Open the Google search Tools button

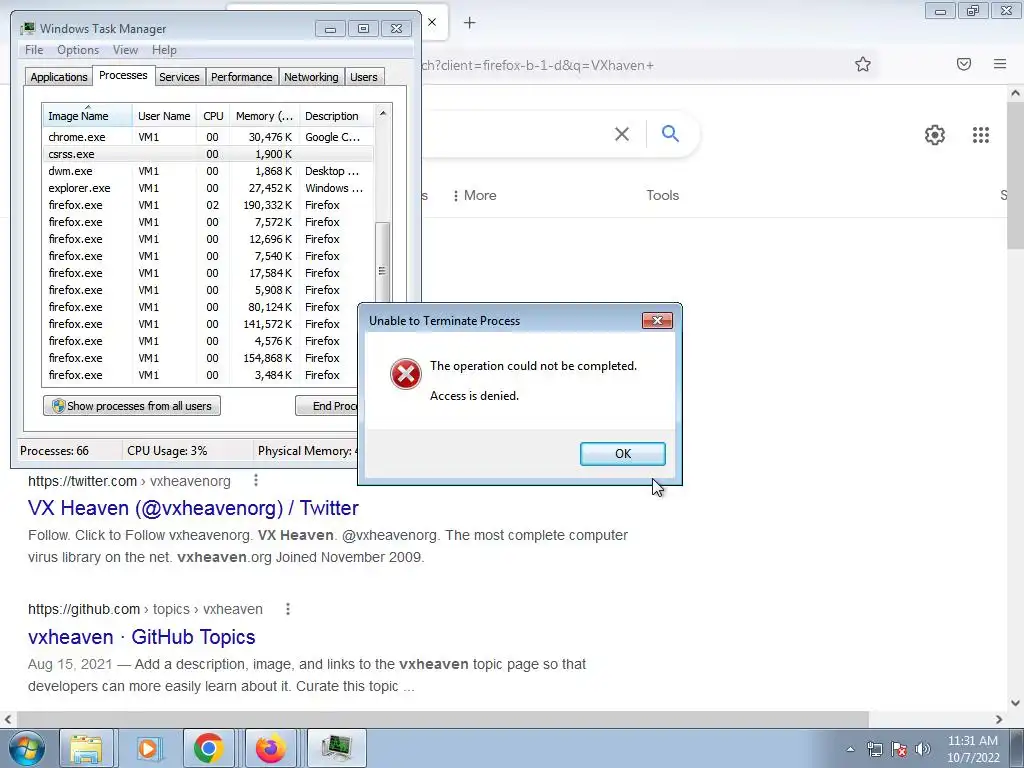[x=662, y=195]
